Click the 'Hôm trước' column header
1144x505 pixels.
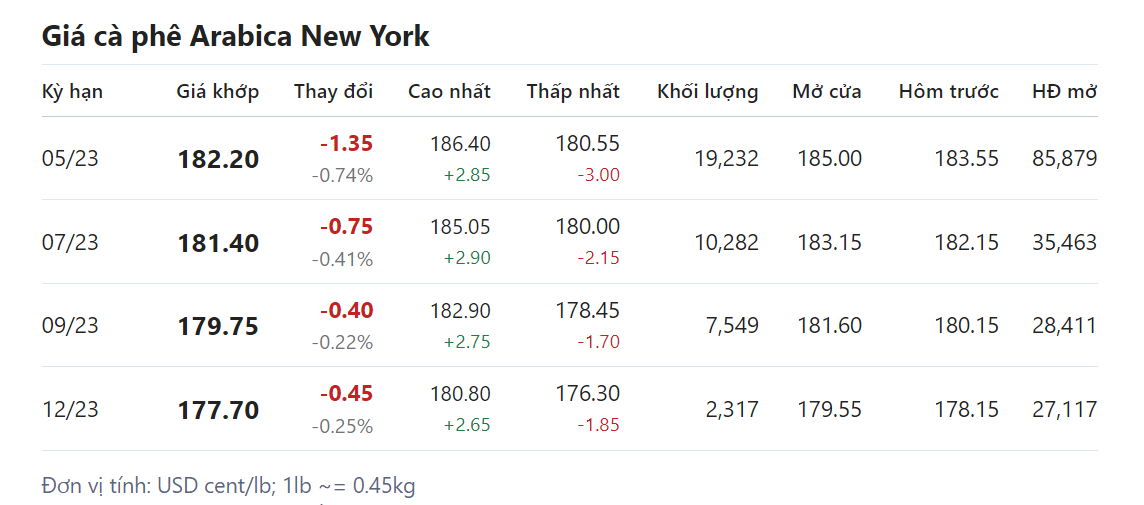[948, 92]
